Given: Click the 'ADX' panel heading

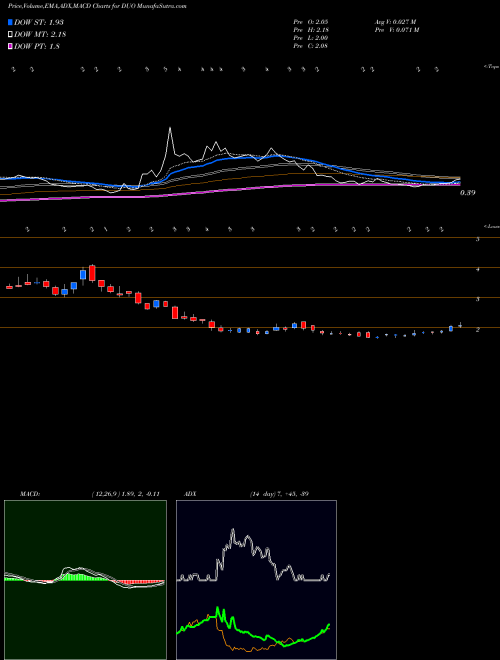Looking at the screenshot, I should coord(190,494).
